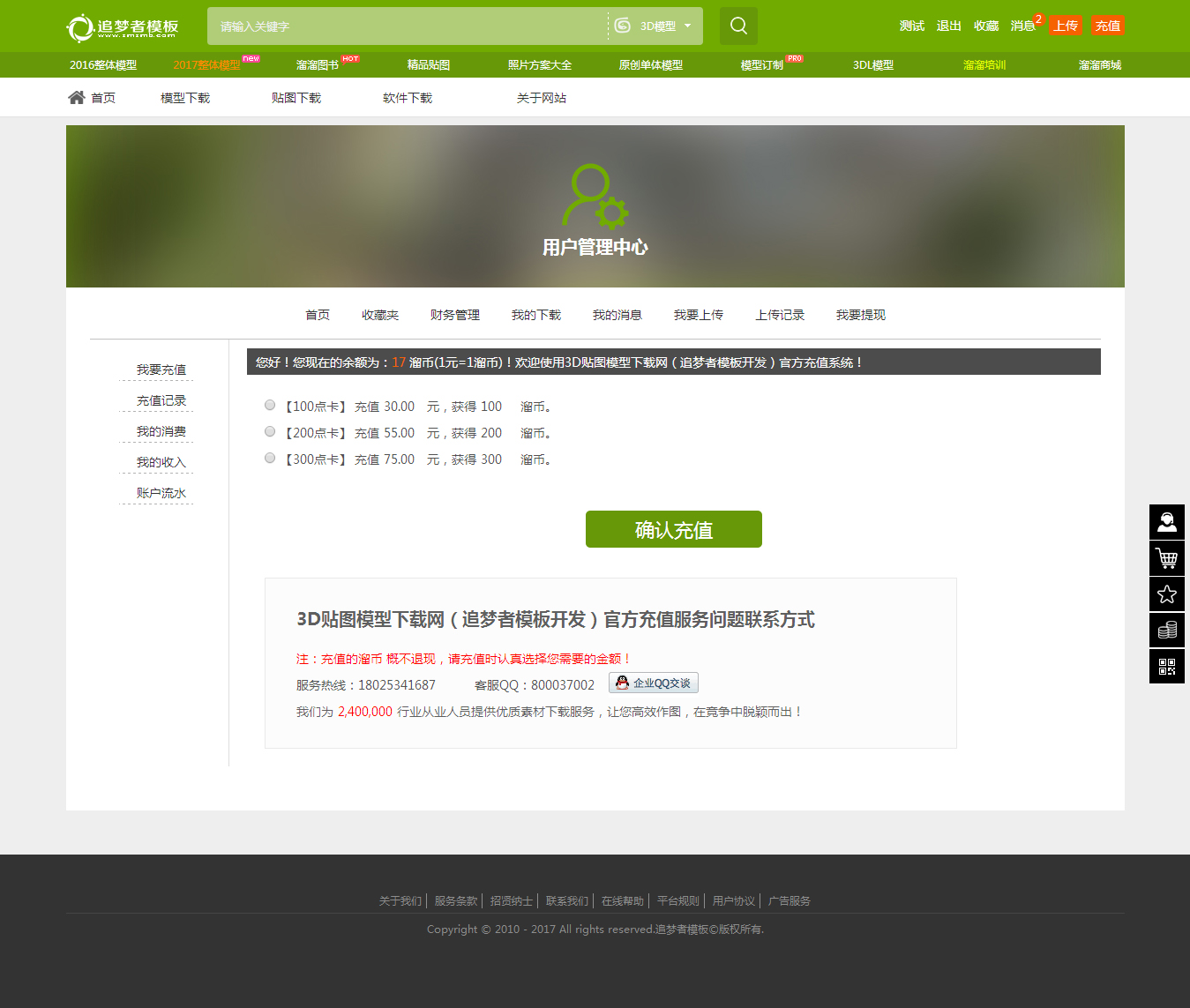Screen dimensions: 1190x1008
Task: Click the 企业QQ交谈 chat button
Action: point(654,683)
